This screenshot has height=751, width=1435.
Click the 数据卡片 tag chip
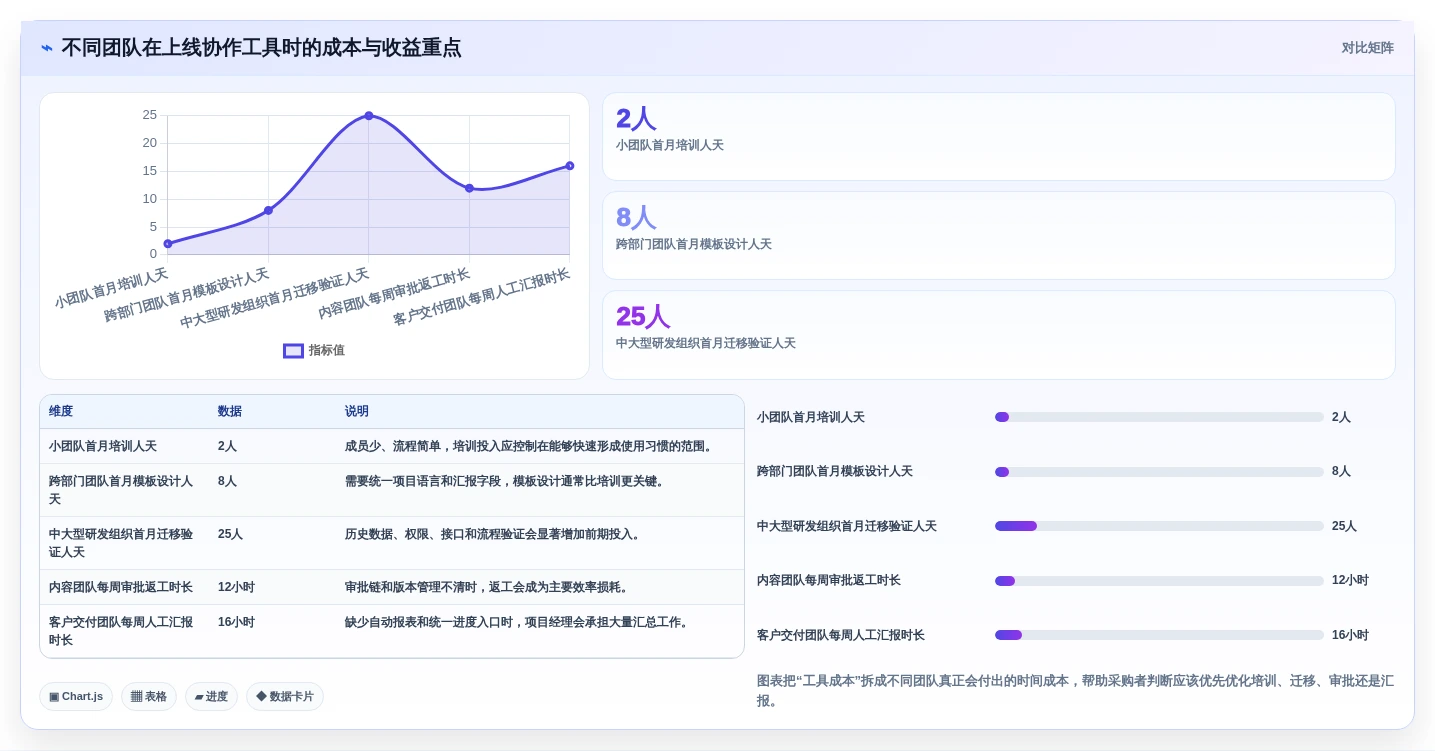tap(285, 697)
